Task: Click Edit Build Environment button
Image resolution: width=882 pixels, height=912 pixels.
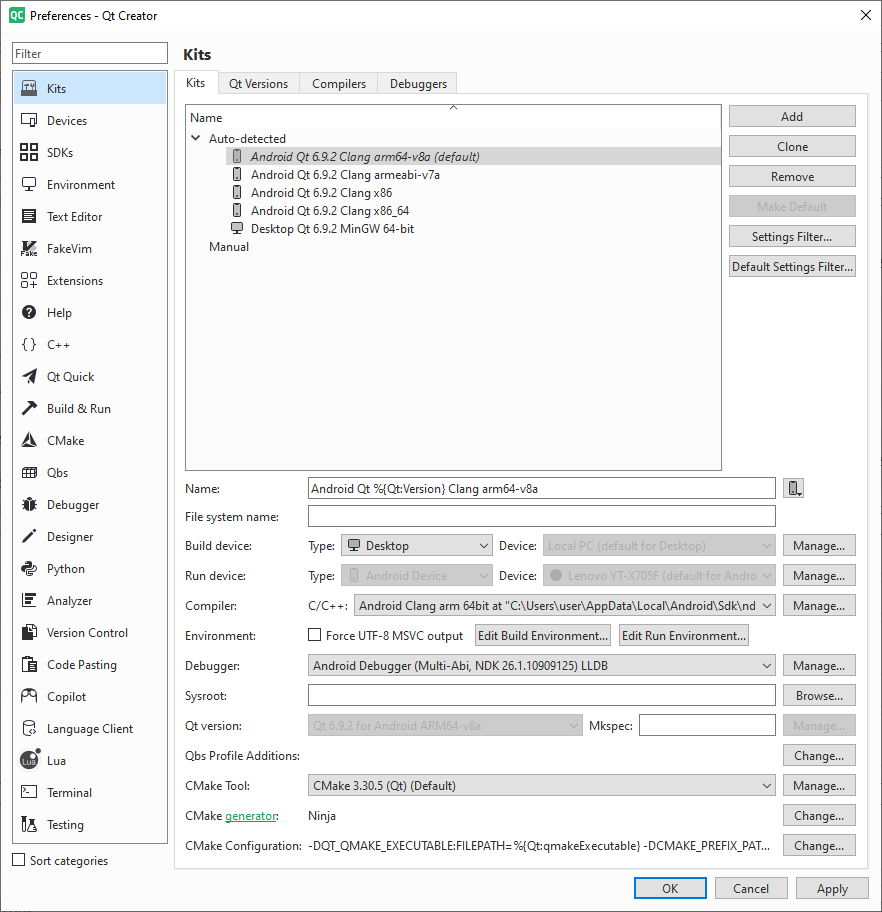Action: click(543, 636)
